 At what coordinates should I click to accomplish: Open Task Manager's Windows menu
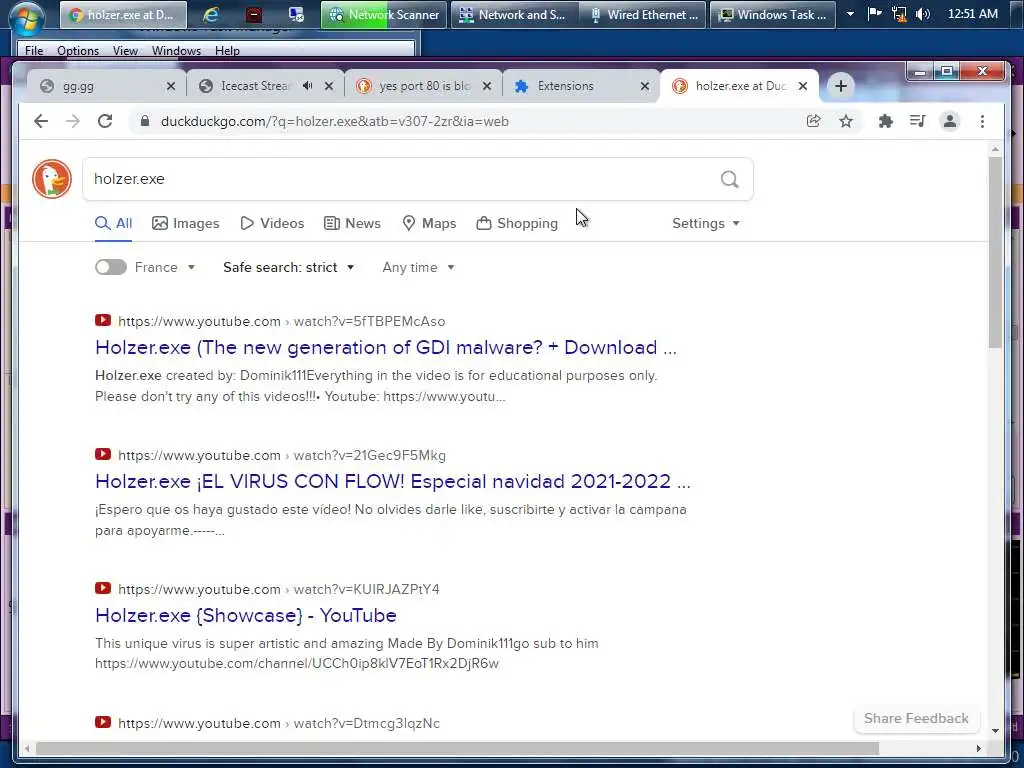pos(176,50)
